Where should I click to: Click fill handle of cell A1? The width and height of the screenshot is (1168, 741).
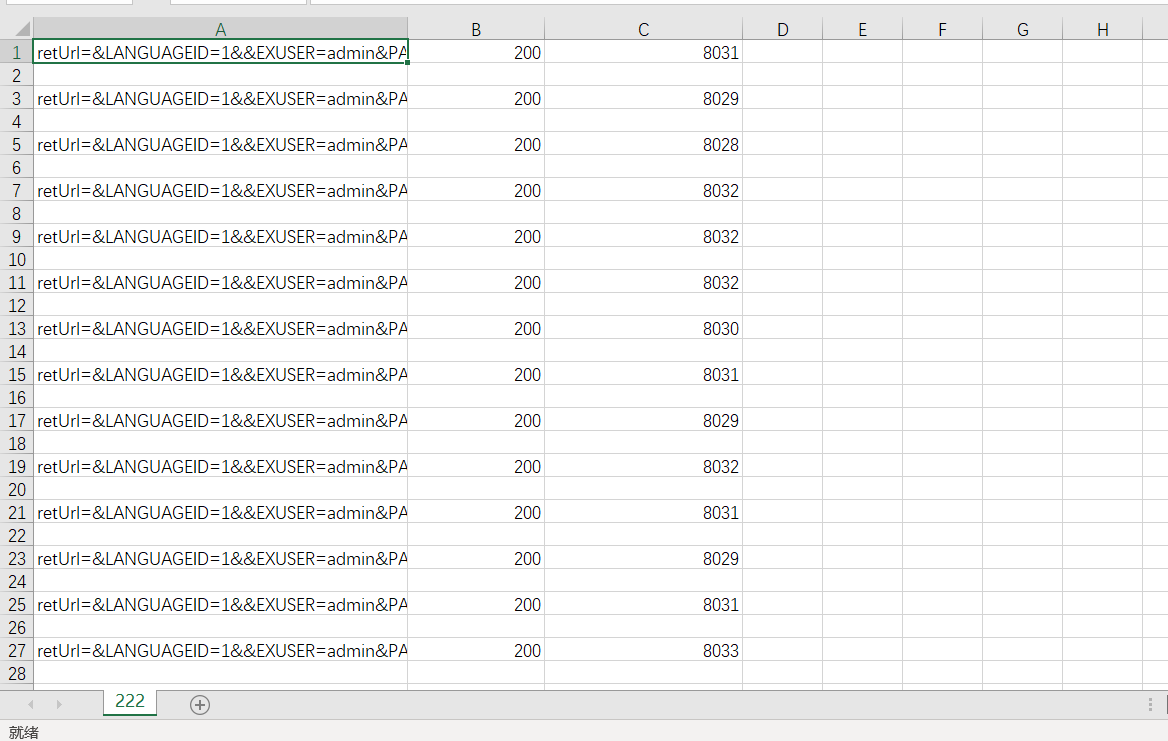coord(407,63)
